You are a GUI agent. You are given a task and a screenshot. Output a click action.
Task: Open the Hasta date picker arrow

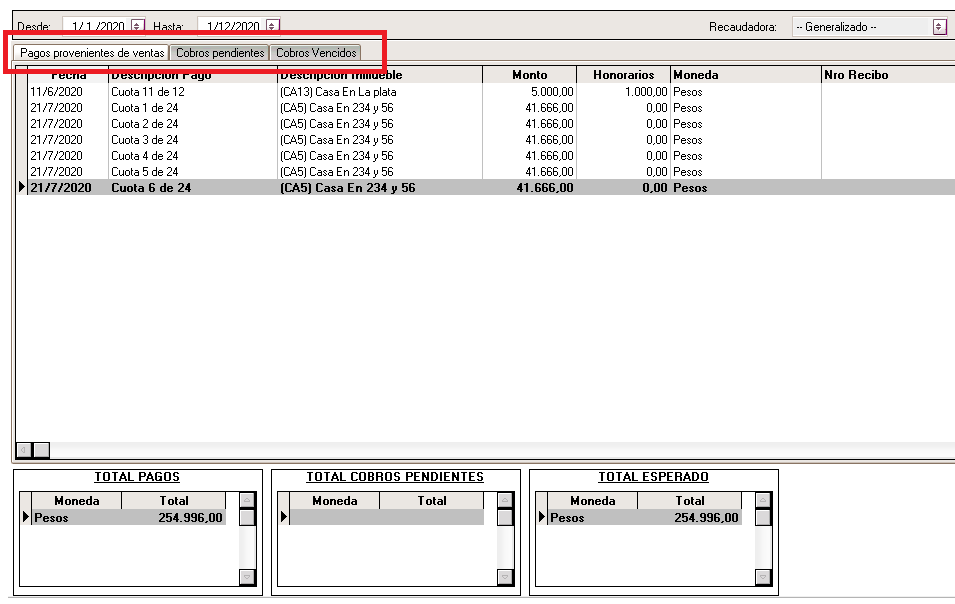273,26
